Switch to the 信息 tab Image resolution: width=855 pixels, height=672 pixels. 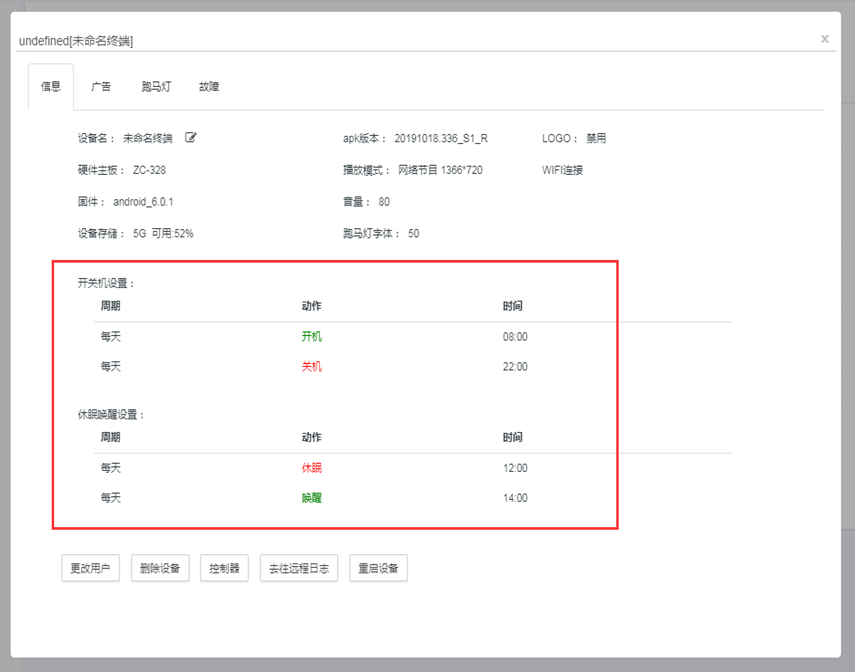click(51, 87)
